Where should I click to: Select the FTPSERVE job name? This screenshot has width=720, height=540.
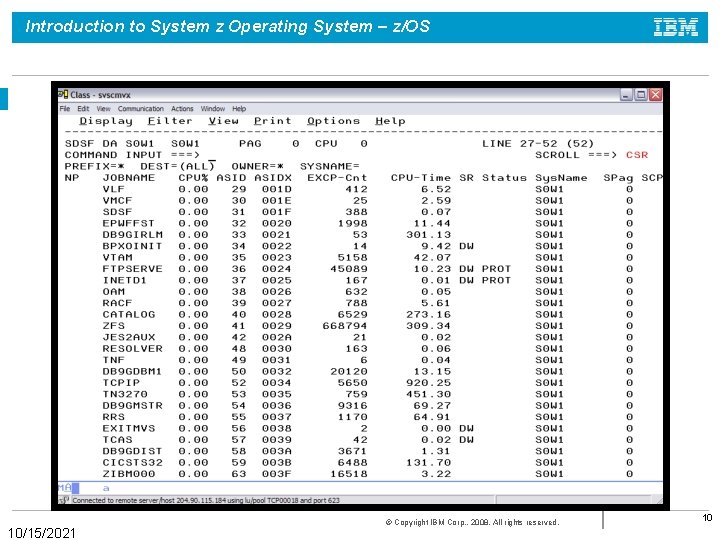point(132,269)
